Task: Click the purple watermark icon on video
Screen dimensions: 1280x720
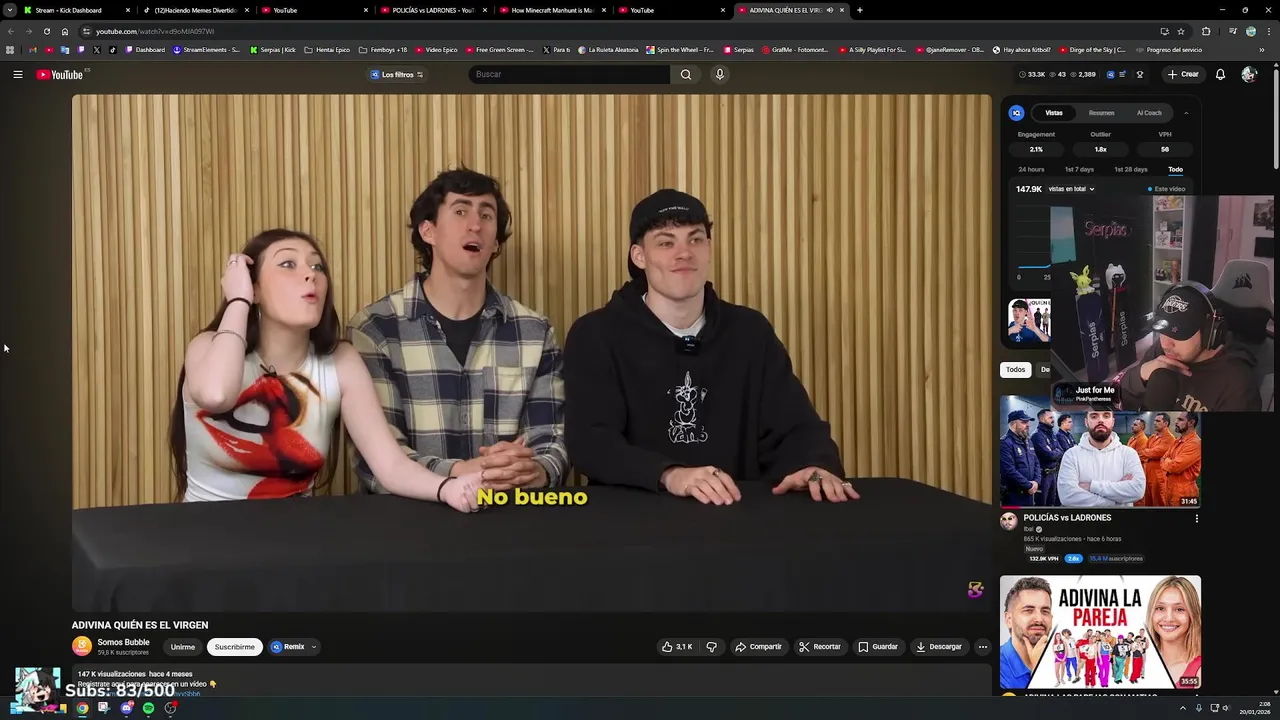Action: coord(975,590)
